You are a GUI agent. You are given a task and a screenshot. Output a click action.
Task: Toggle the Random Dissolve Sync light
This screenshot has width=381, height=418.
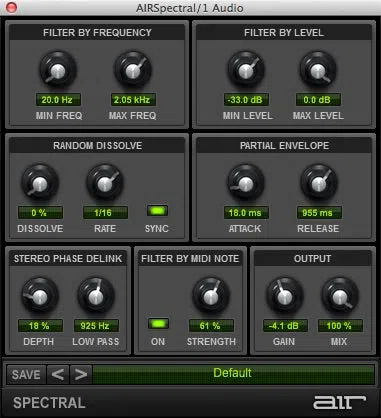[157, 211]
